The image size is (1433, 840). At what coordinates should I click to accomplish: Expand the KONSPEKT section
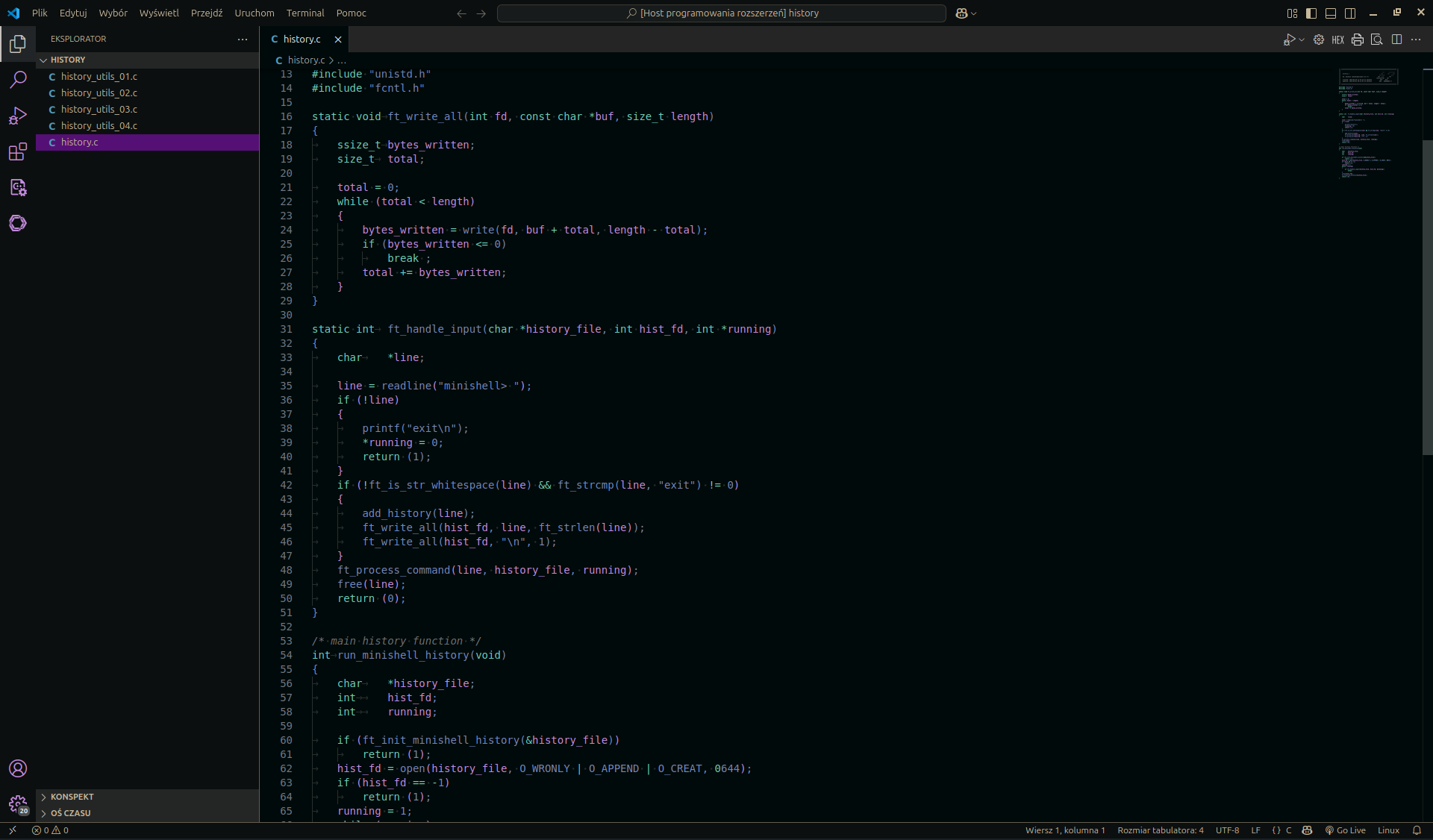(x=72, y=797)
